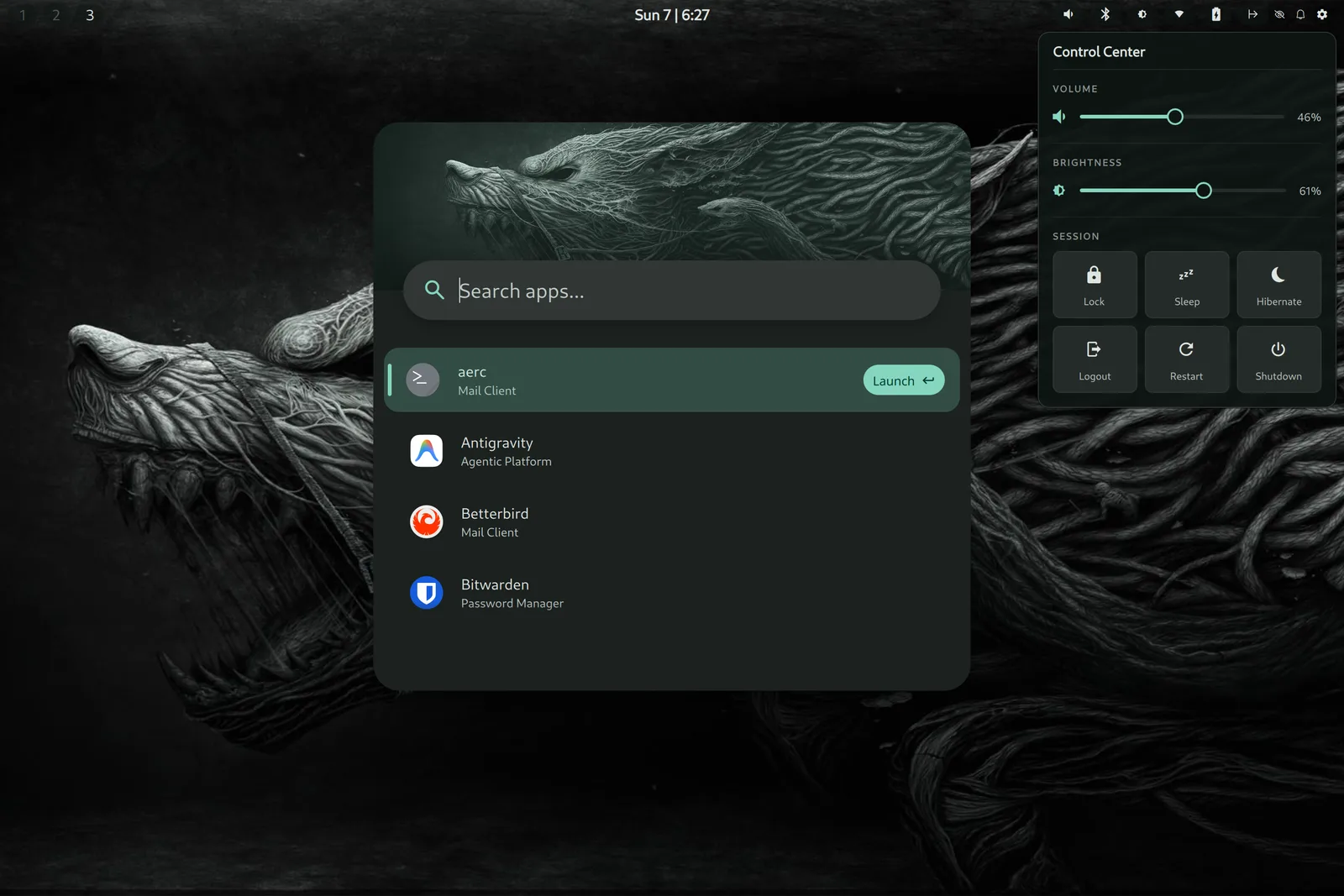Click the Antigravity app icon
Viewport: 1344px width, 896px height.
427,451
